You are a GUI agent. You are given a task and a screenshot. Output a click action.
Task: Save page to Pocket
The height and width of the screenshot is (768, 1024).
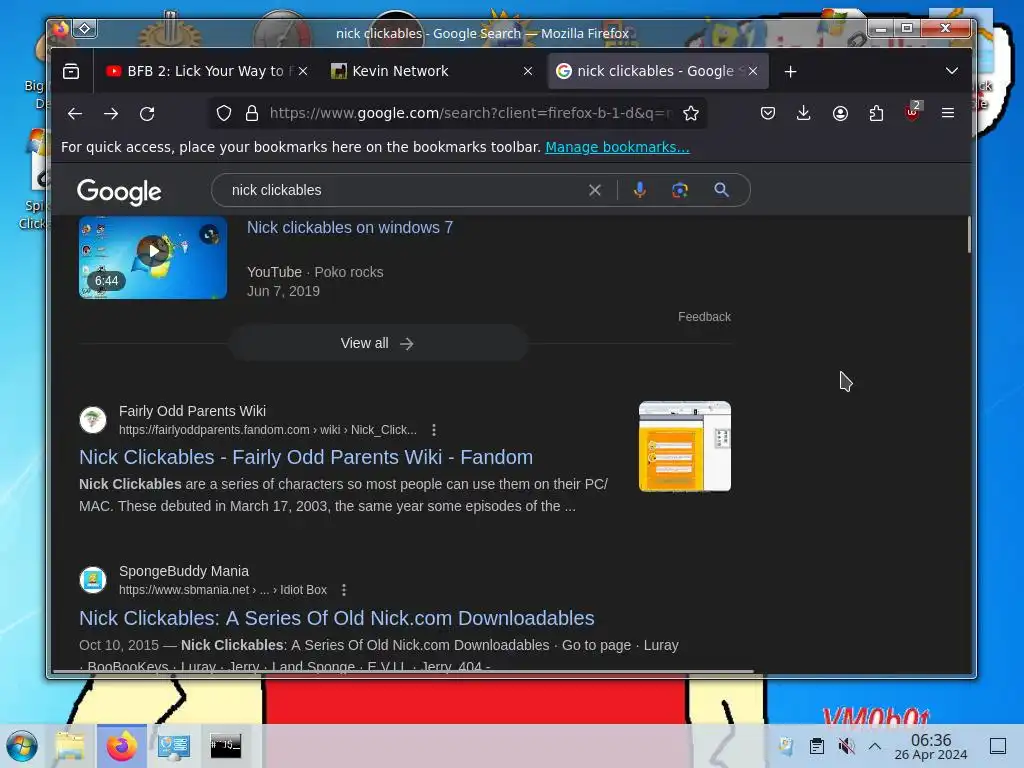768,114
